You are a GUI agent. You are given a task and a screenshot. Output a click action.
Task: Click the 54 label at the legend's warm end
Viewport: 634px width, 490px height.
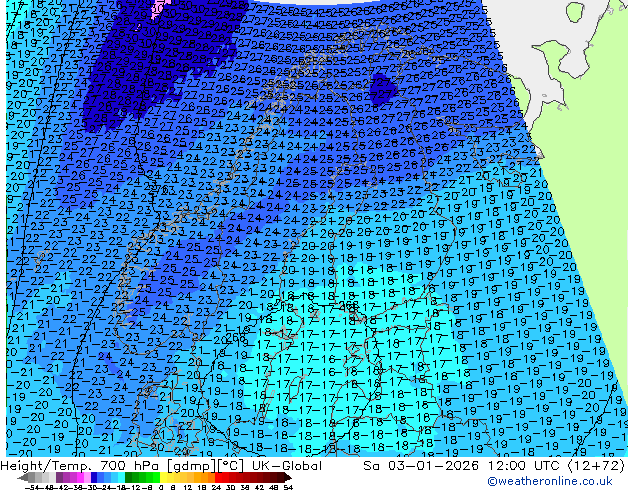[x=288, y=487]
